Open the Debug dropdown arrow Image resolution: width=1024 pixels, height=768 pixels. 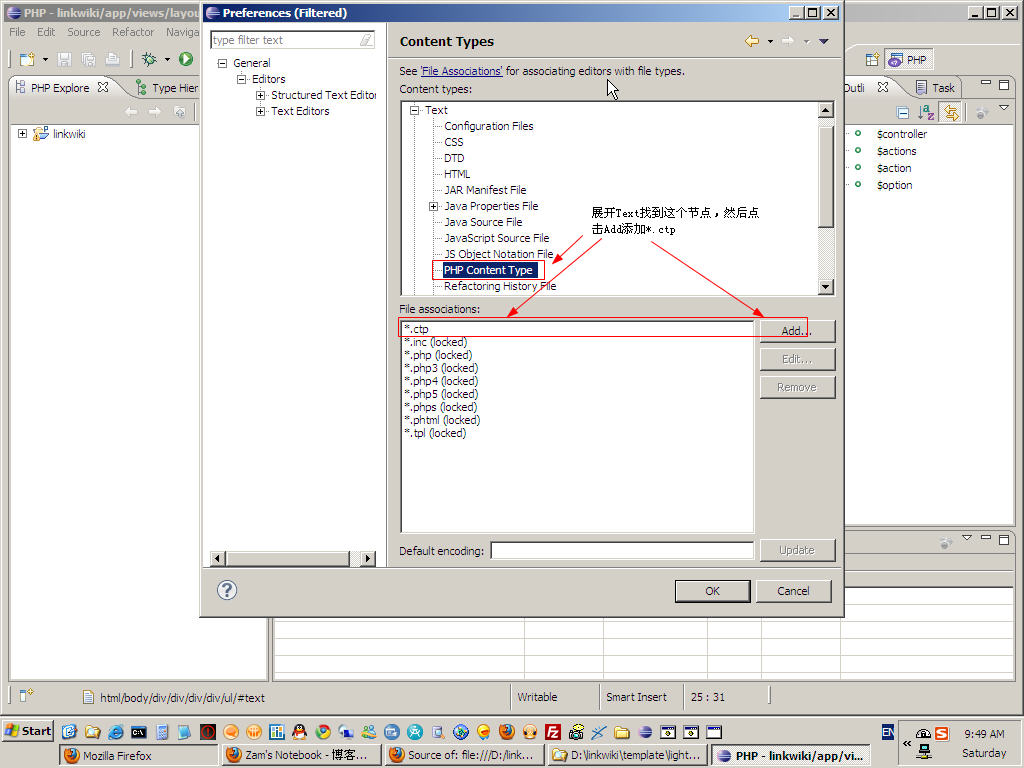pyautogui.click(x=167, y=59)
